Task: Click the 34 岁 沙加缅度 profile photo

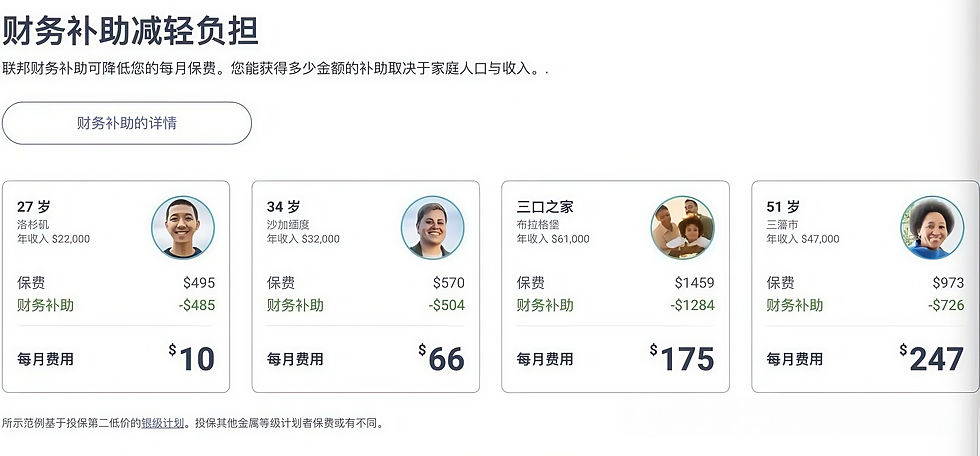Action: pos(432,228)
